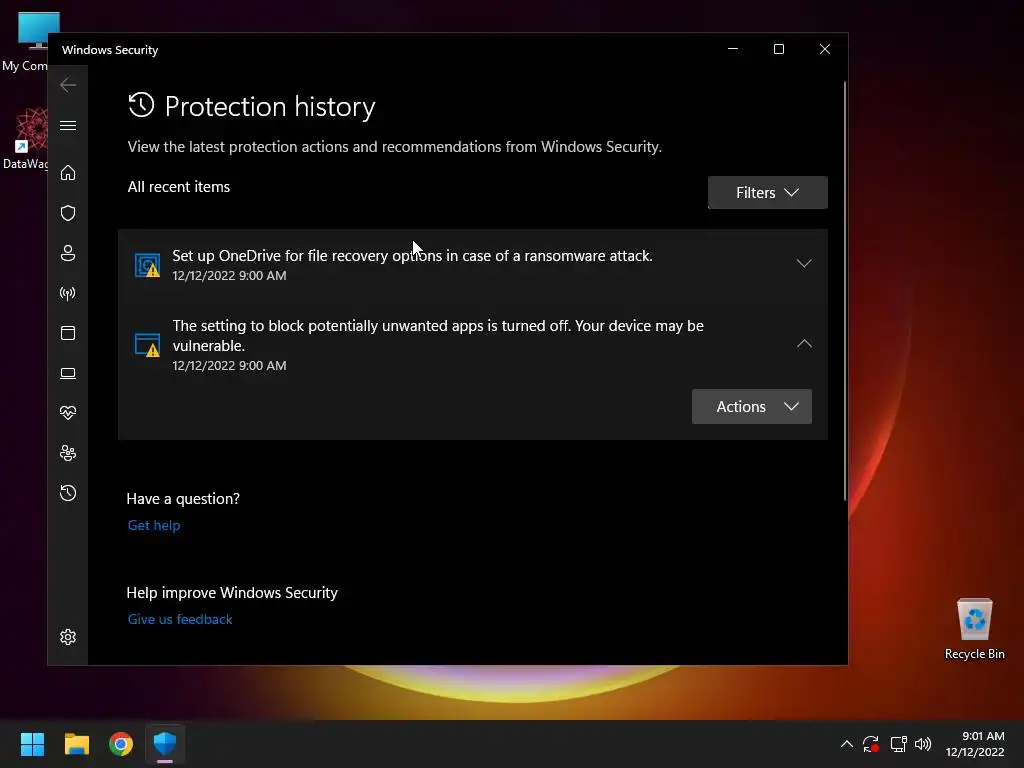Launch Google Chrome from taskbar
Screen dimensions: 1024x768
tap(121, 744)
